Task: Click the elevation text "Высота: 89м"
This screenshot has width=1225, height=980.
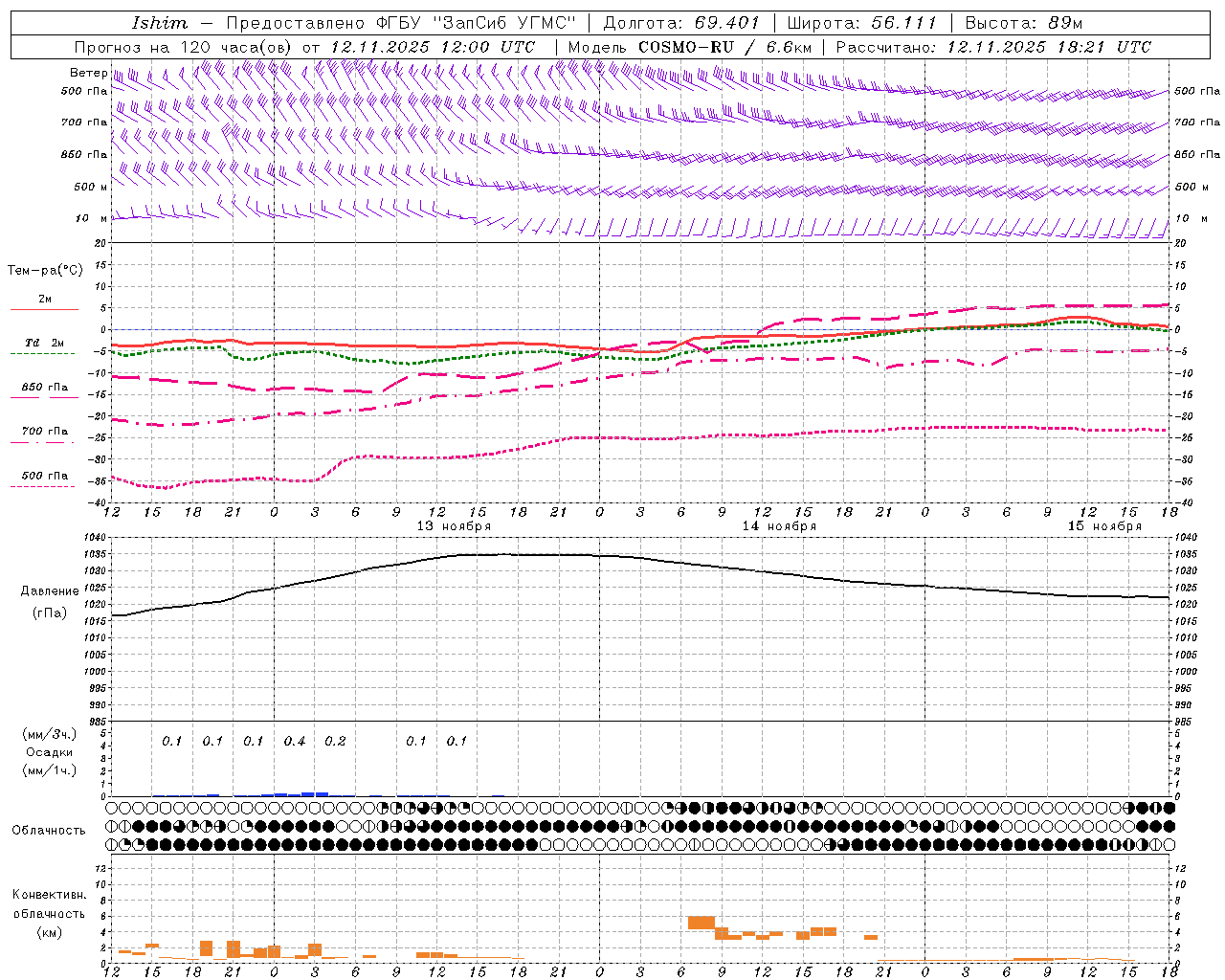Action: (1024, 23)
